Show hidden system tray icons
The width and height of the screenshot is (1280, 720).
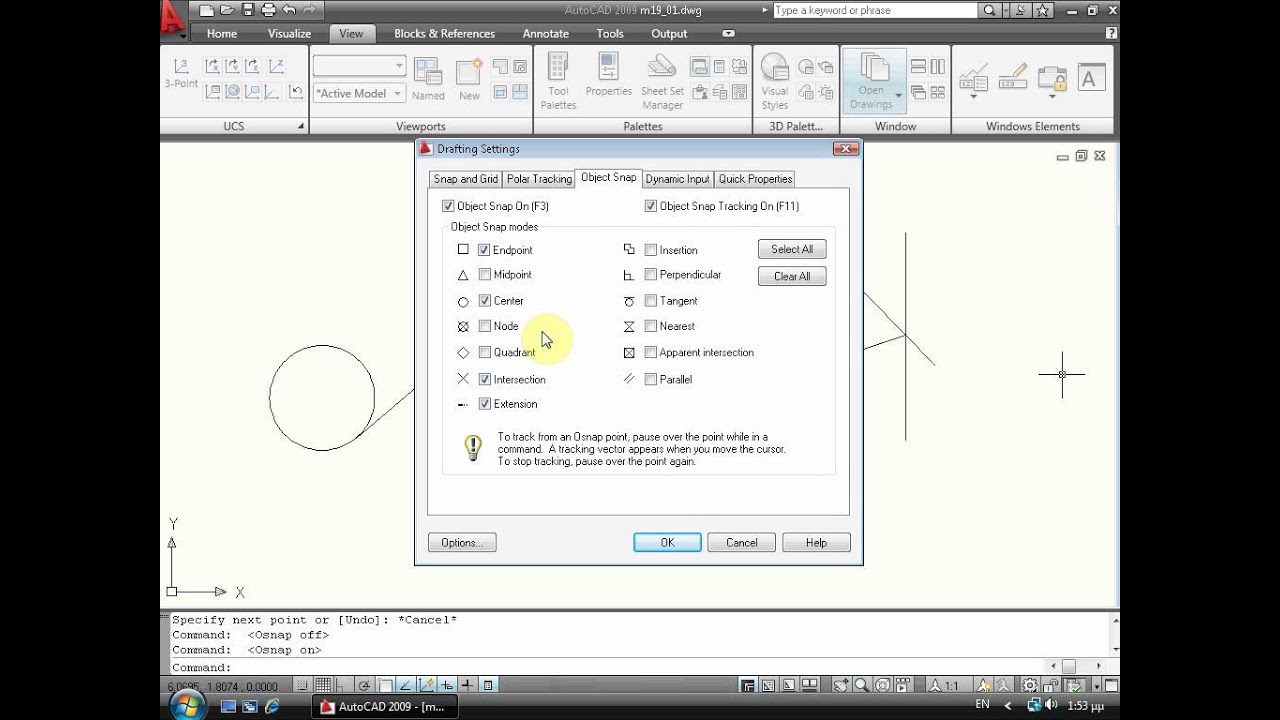(x=1007, y=705)
